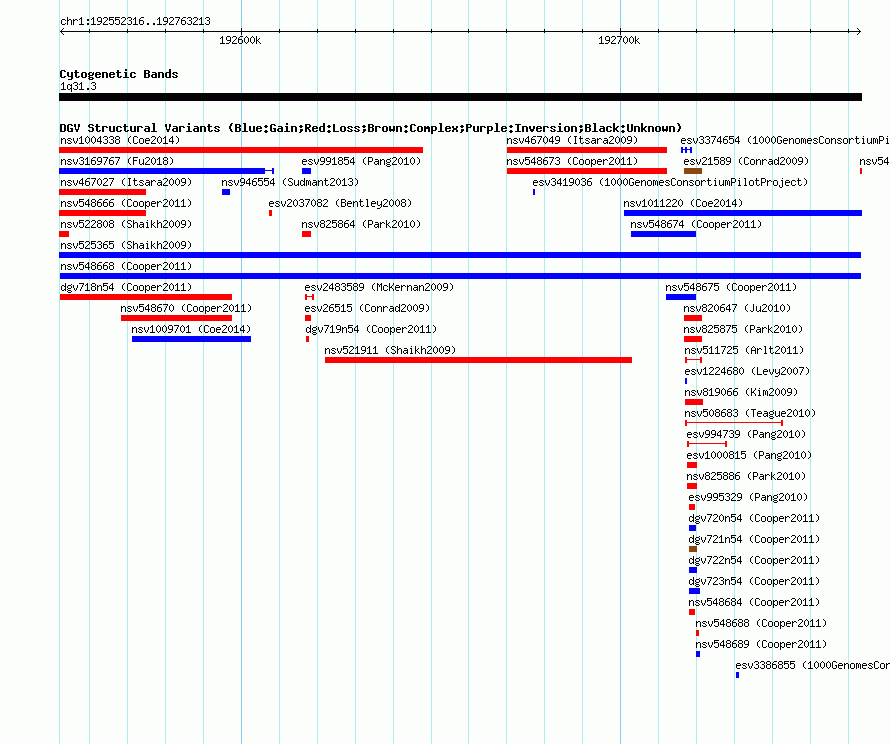This screenshot has height=744, width=890.
Task: Click the esv991854 (Pang2010) label
Action: tap(361, 161)
